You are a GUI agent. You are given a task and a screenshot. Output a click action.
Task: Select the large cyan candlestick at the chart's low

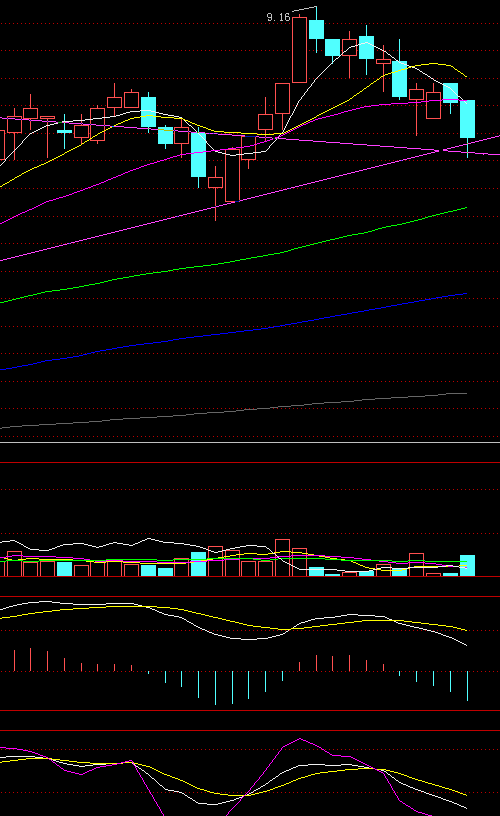(x=198, y=155)
